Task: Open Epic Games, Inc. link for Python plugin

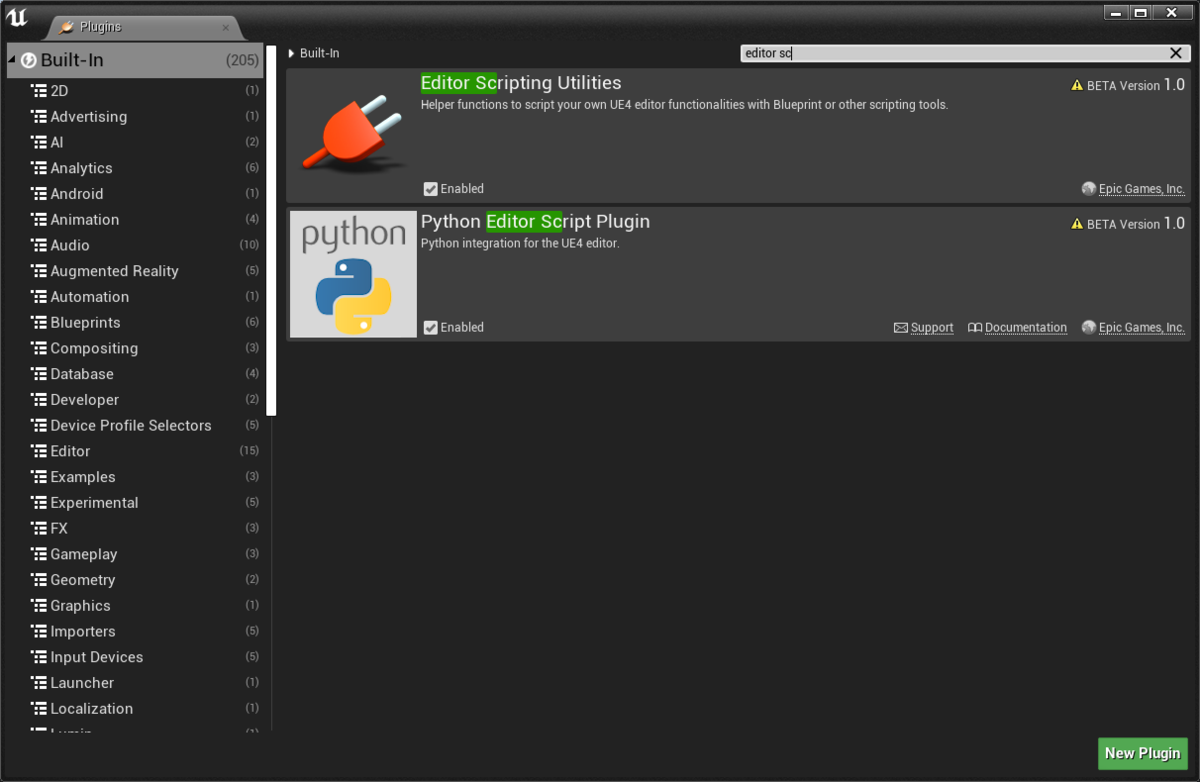Action: [1142, 328]
